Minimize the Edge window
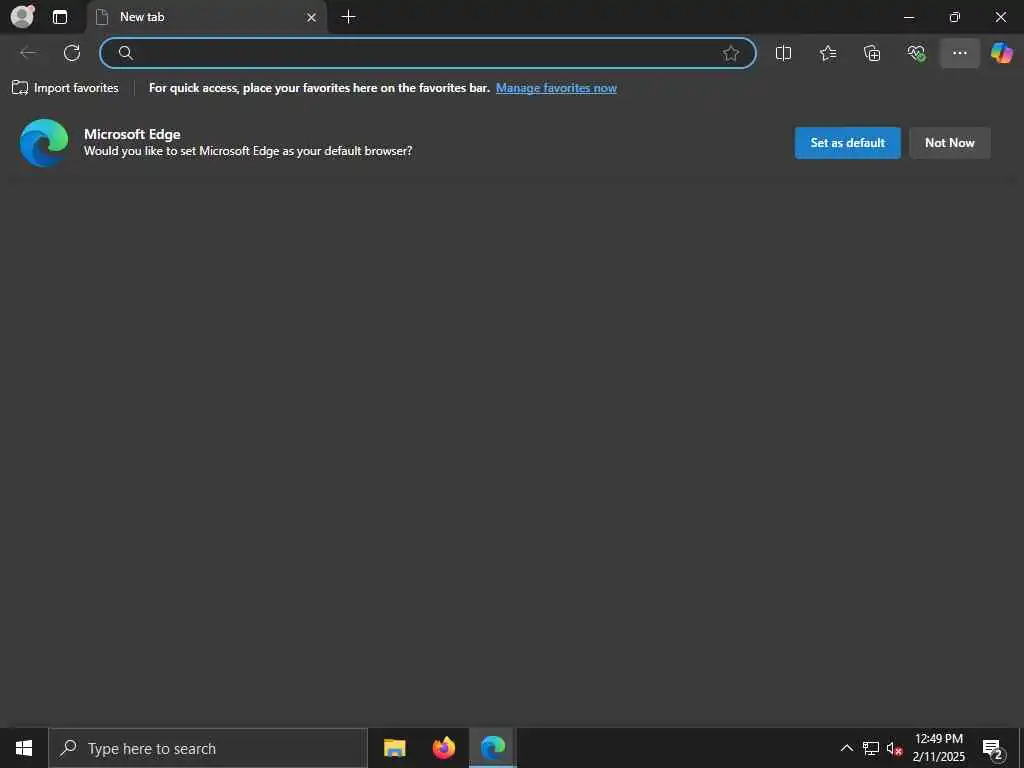Image resolution: width=1024 pixels, height=768 pixels. point(909,17)
